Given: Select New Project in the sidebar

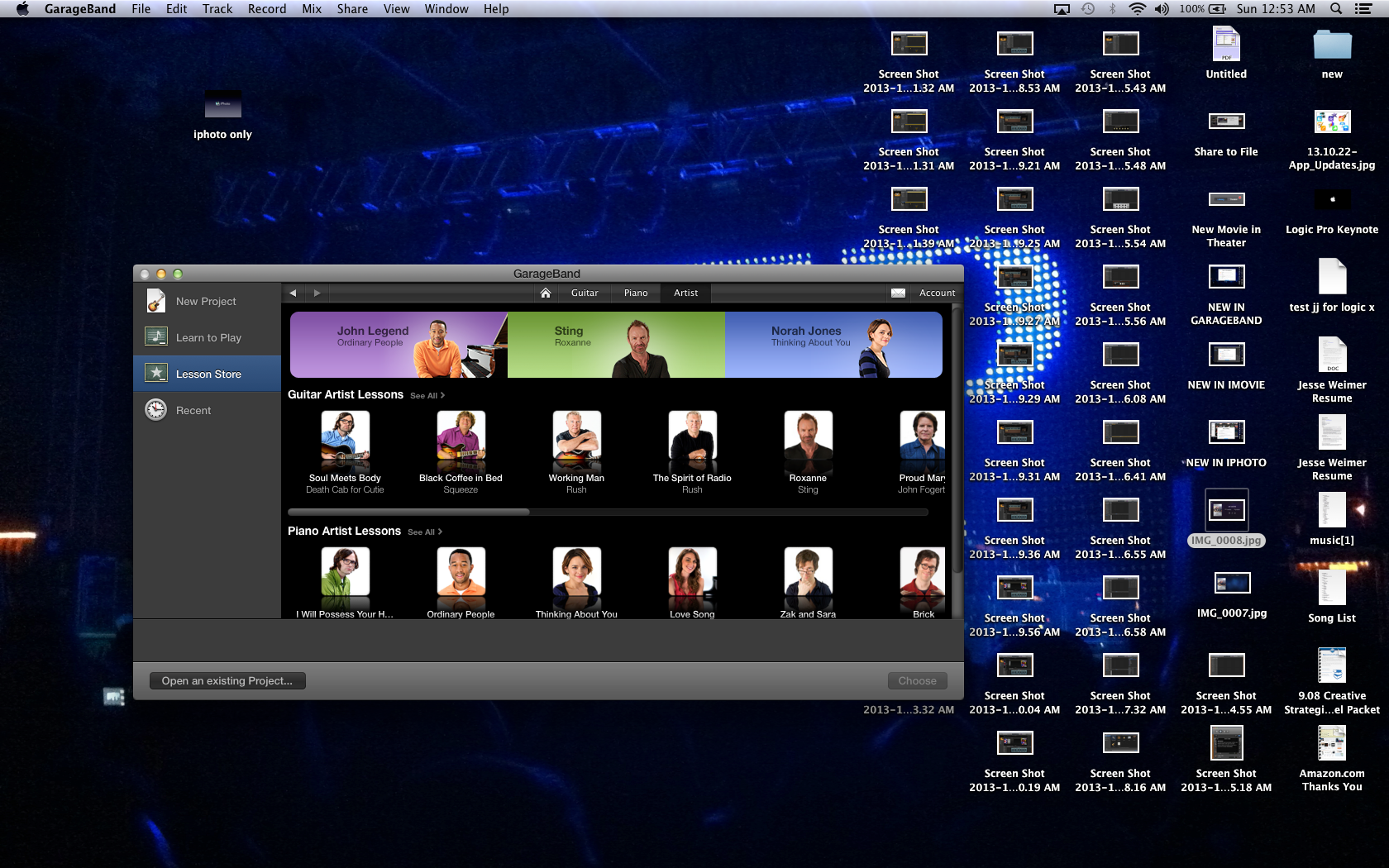Looking at the screenshot, I should [x=207, y=302].
